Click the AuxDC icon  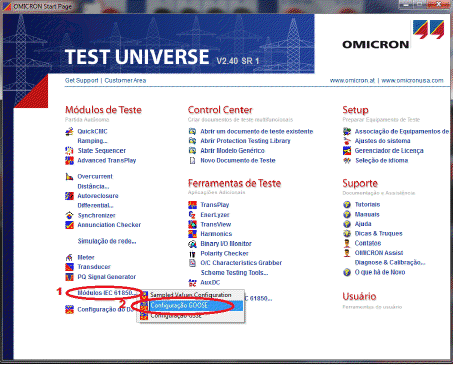click(x=192, y=283)
